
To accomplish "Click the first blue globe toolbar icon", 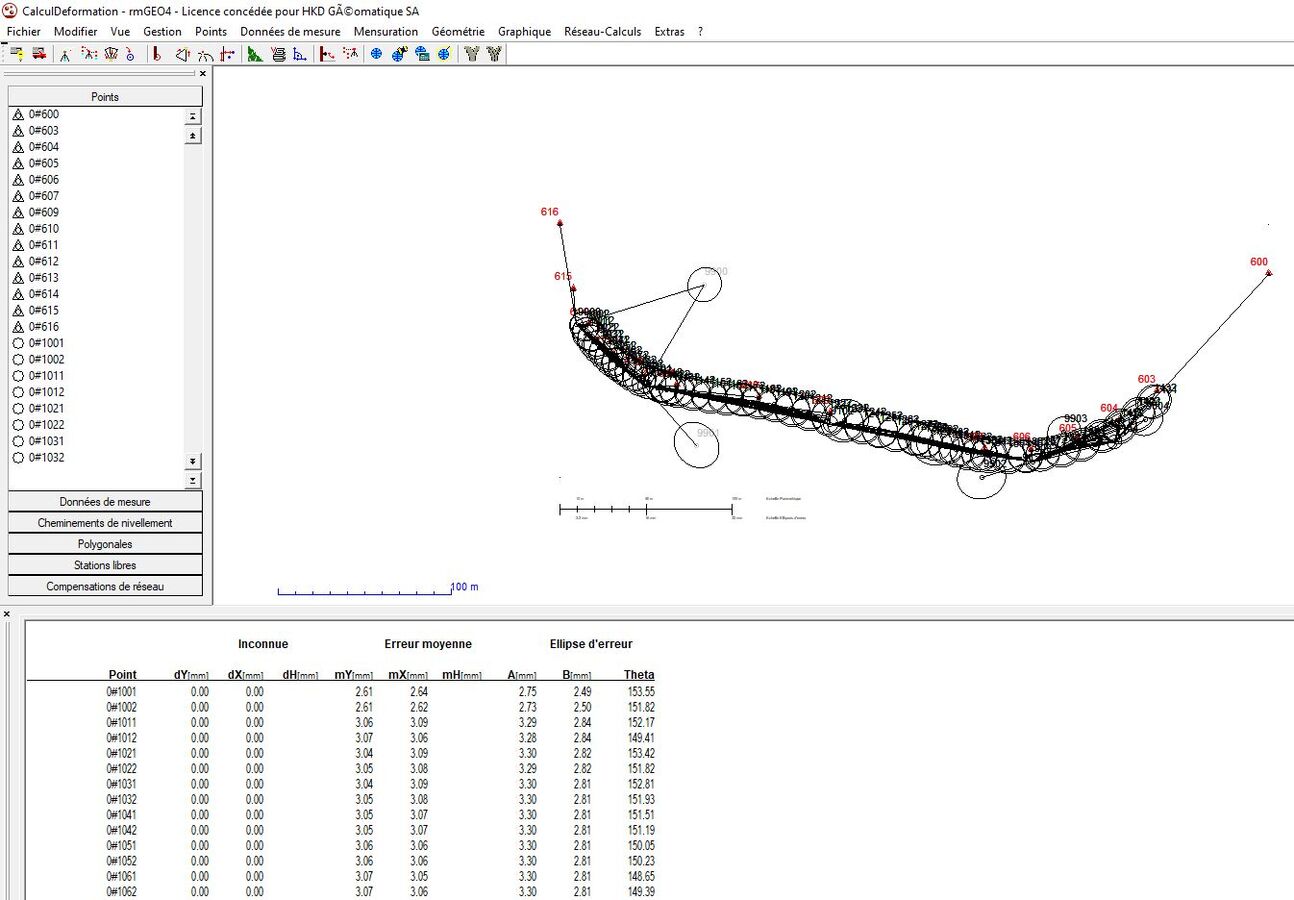I will pyautogui.click(x=376, y=54).
